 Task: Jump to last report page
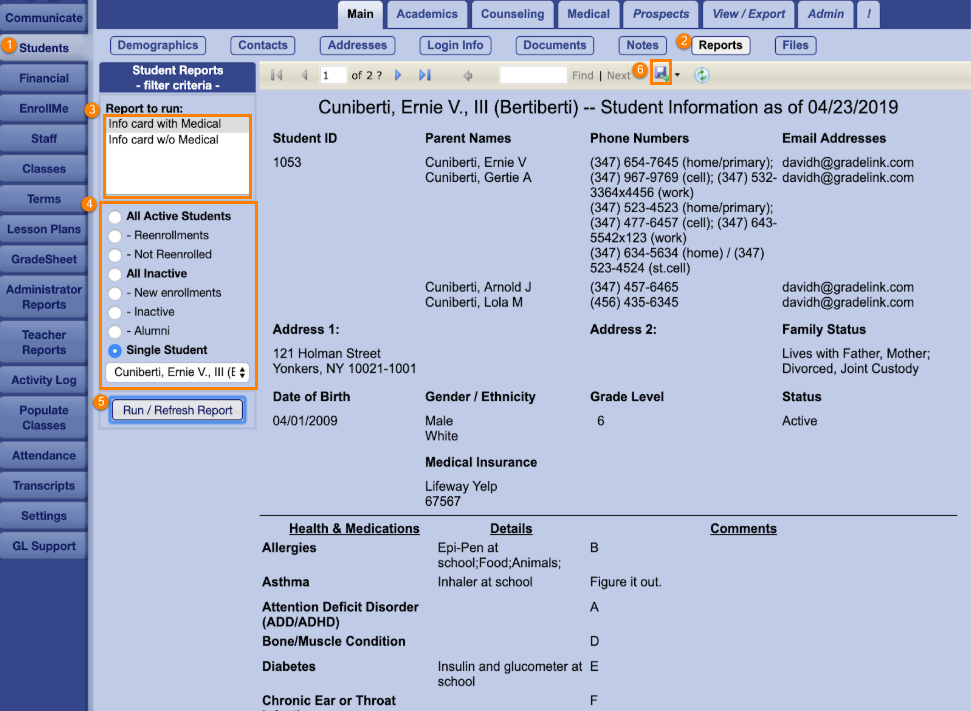coord(425,75)
